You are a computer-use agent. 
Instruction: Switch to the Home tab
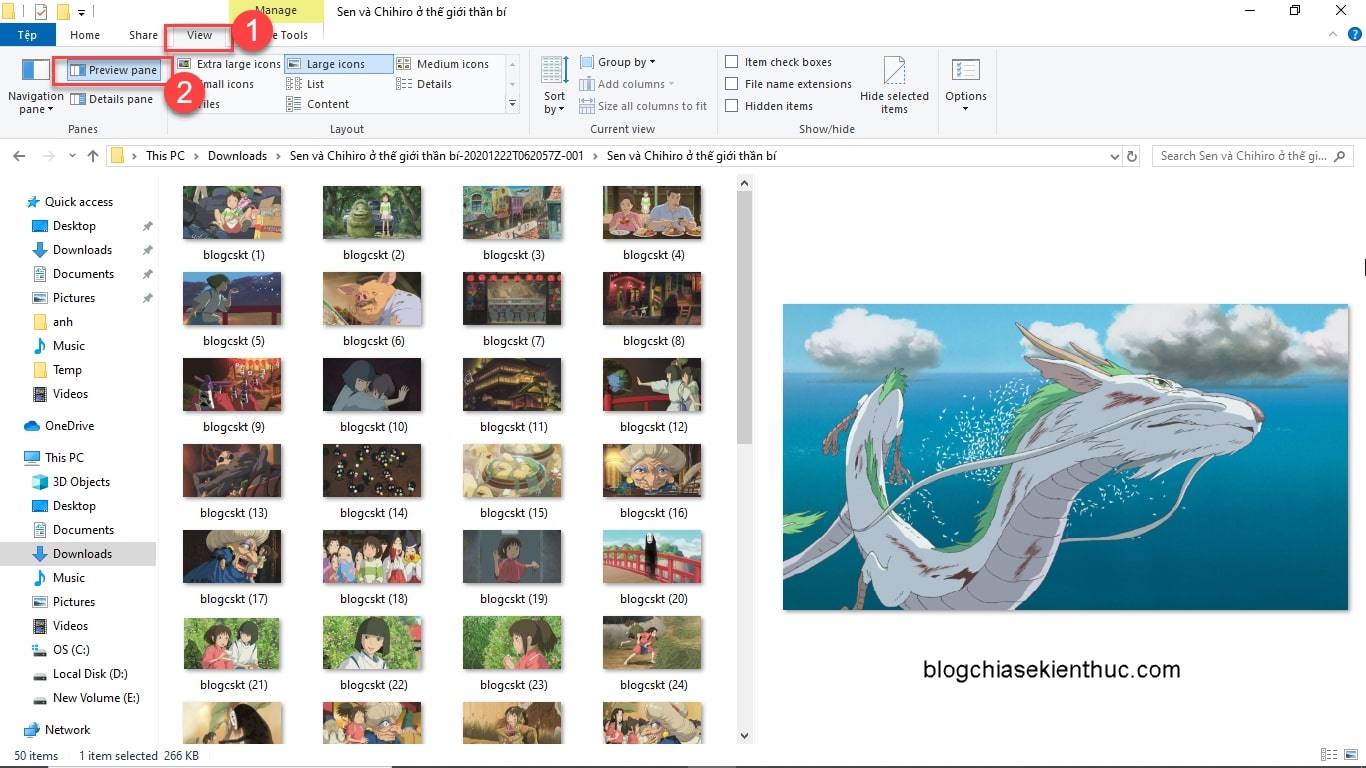click(x=85, y=35)
